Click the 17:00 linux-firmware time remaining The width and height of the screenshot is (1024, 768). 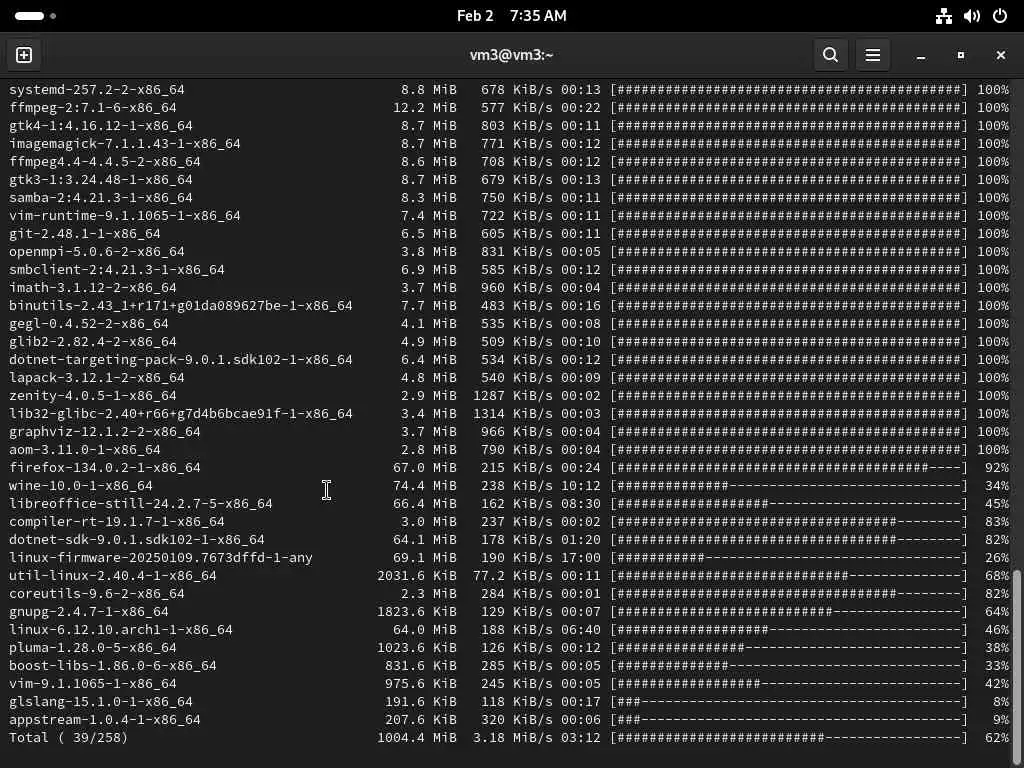581,558
